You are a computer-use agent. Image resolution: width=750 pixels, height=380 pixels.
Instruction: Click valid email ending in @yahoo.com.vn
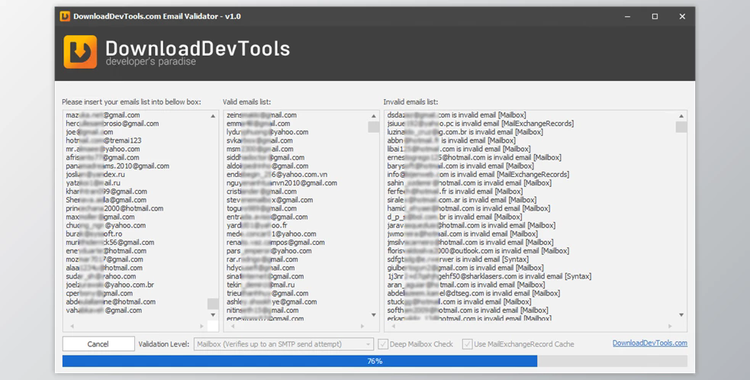(277, 174)
